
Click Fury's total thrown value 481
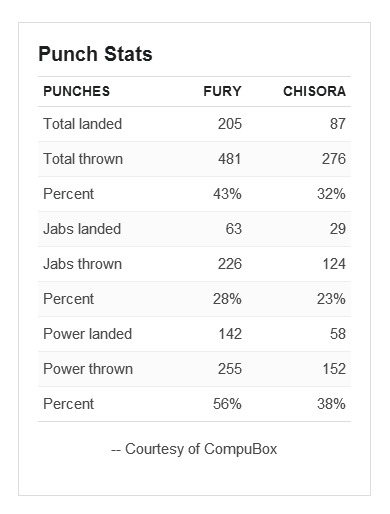click(x=230, y=159)
